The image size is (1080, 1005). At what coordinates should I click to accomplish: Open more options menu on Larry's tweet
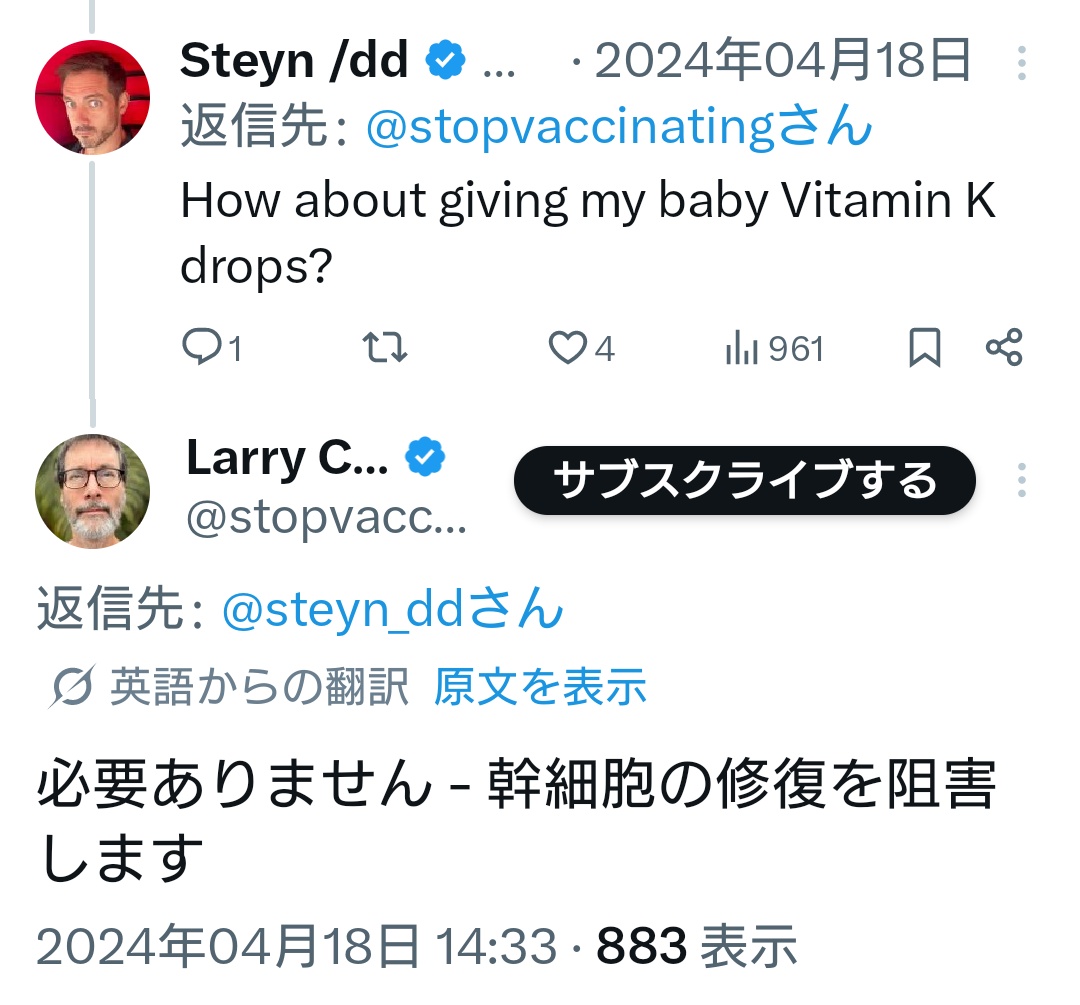(x=1021, y=480)
